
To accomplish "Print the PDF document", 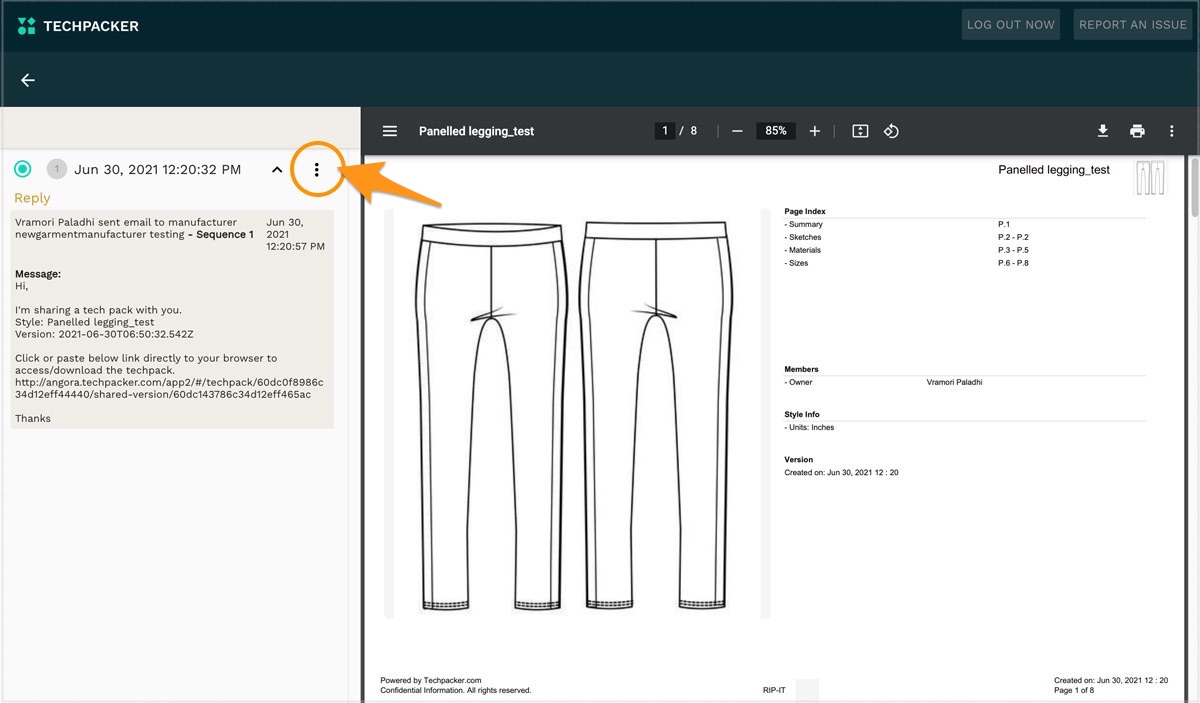I will coord(1137,131).
